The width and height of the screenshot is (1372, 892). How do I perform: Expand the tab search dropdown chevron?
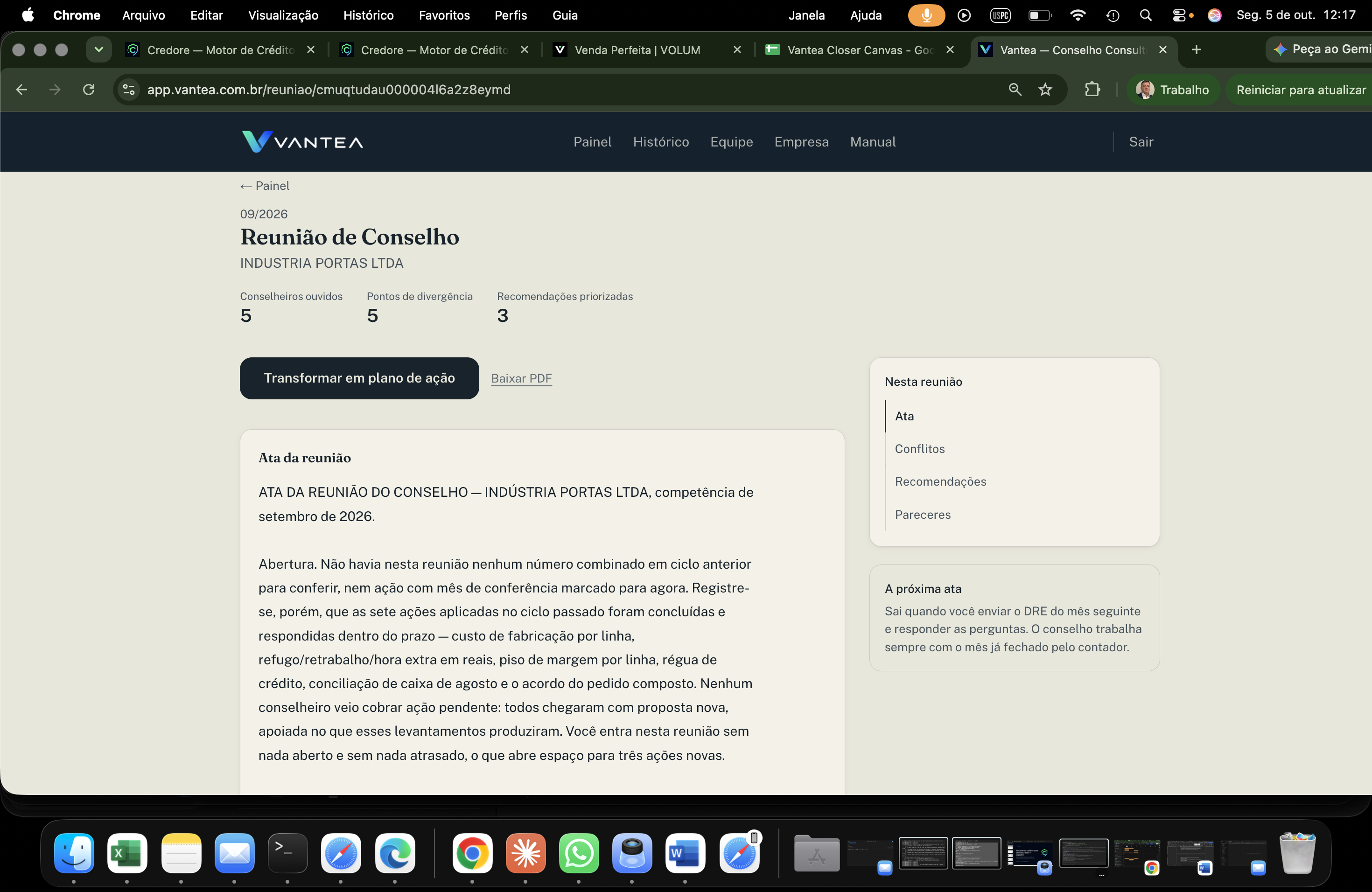tap(98, 49)
